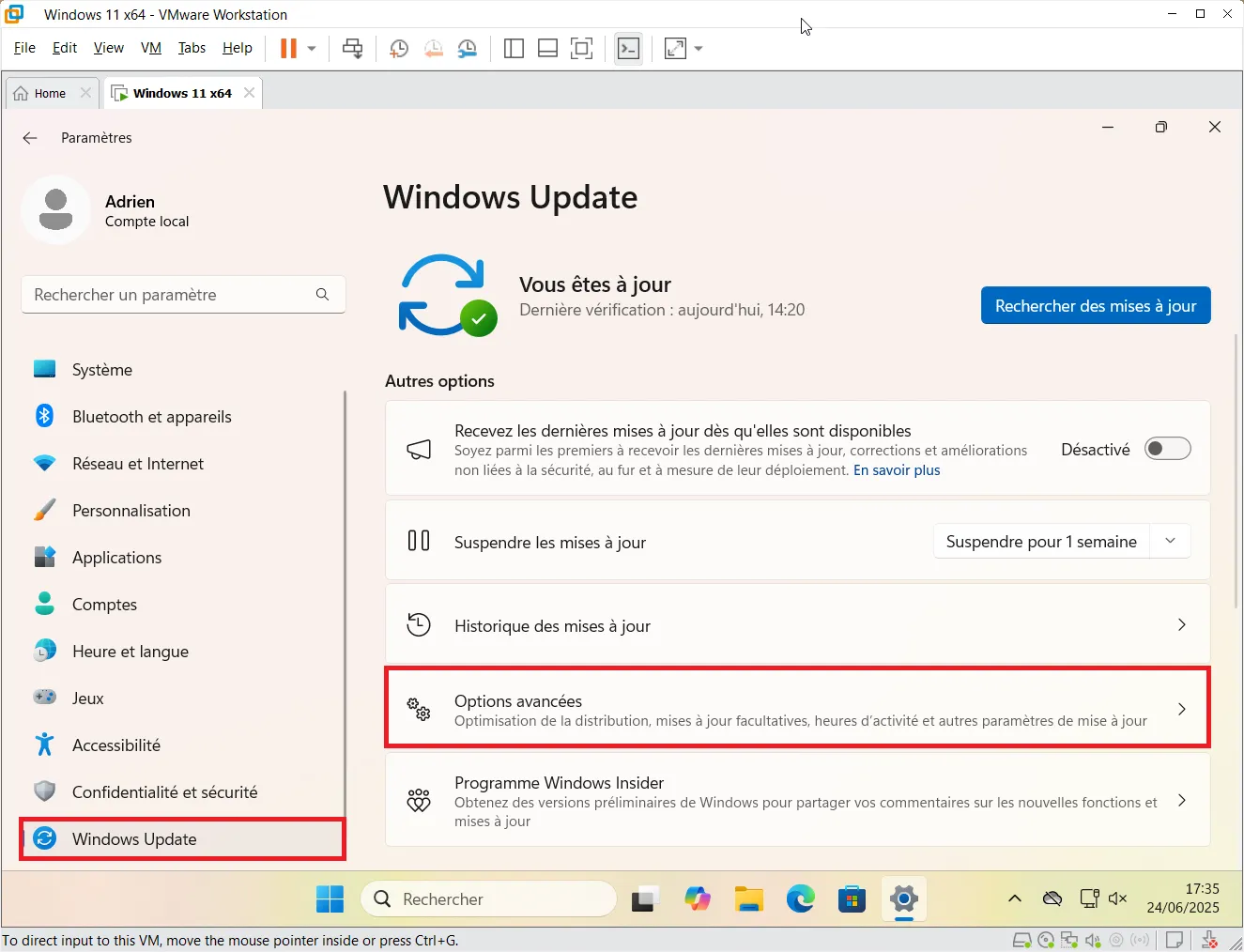
Task: Click the Windows Start button
Action: click(x=330, y=899)
